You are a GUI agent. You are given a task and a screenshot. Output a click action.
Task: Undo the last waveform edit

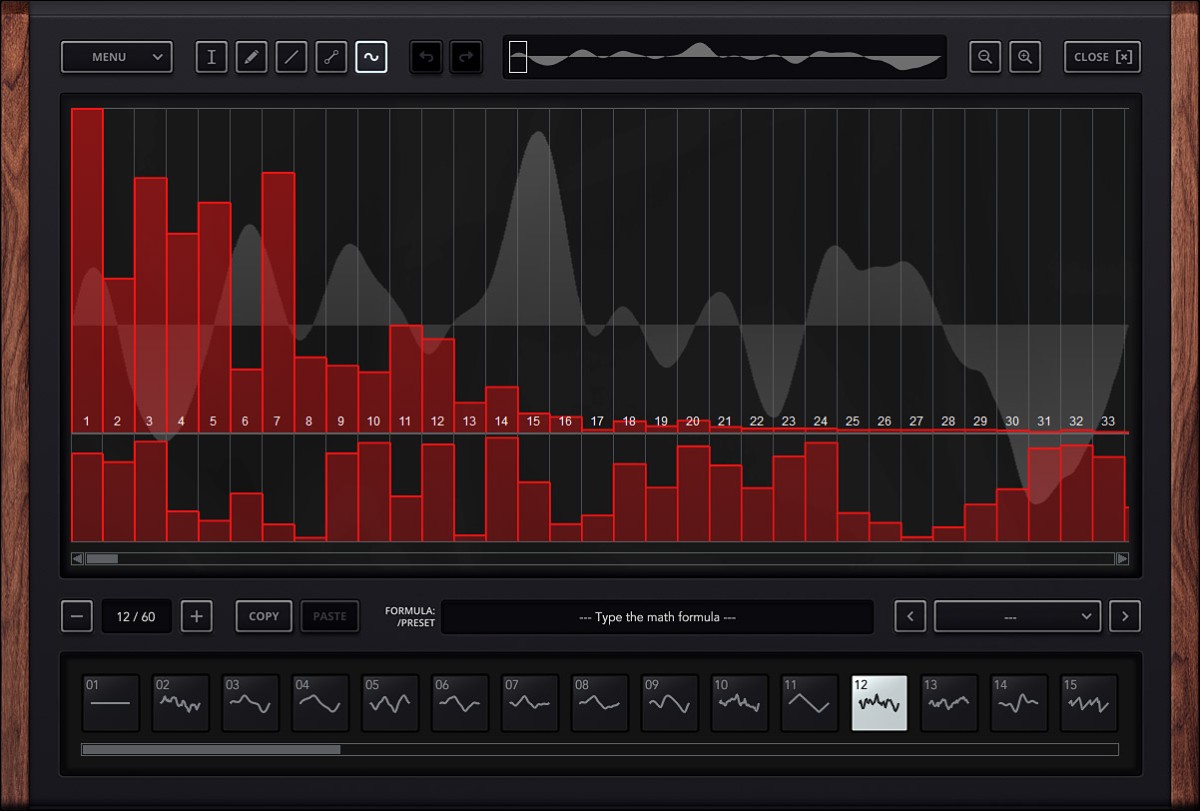click(426, 57)
